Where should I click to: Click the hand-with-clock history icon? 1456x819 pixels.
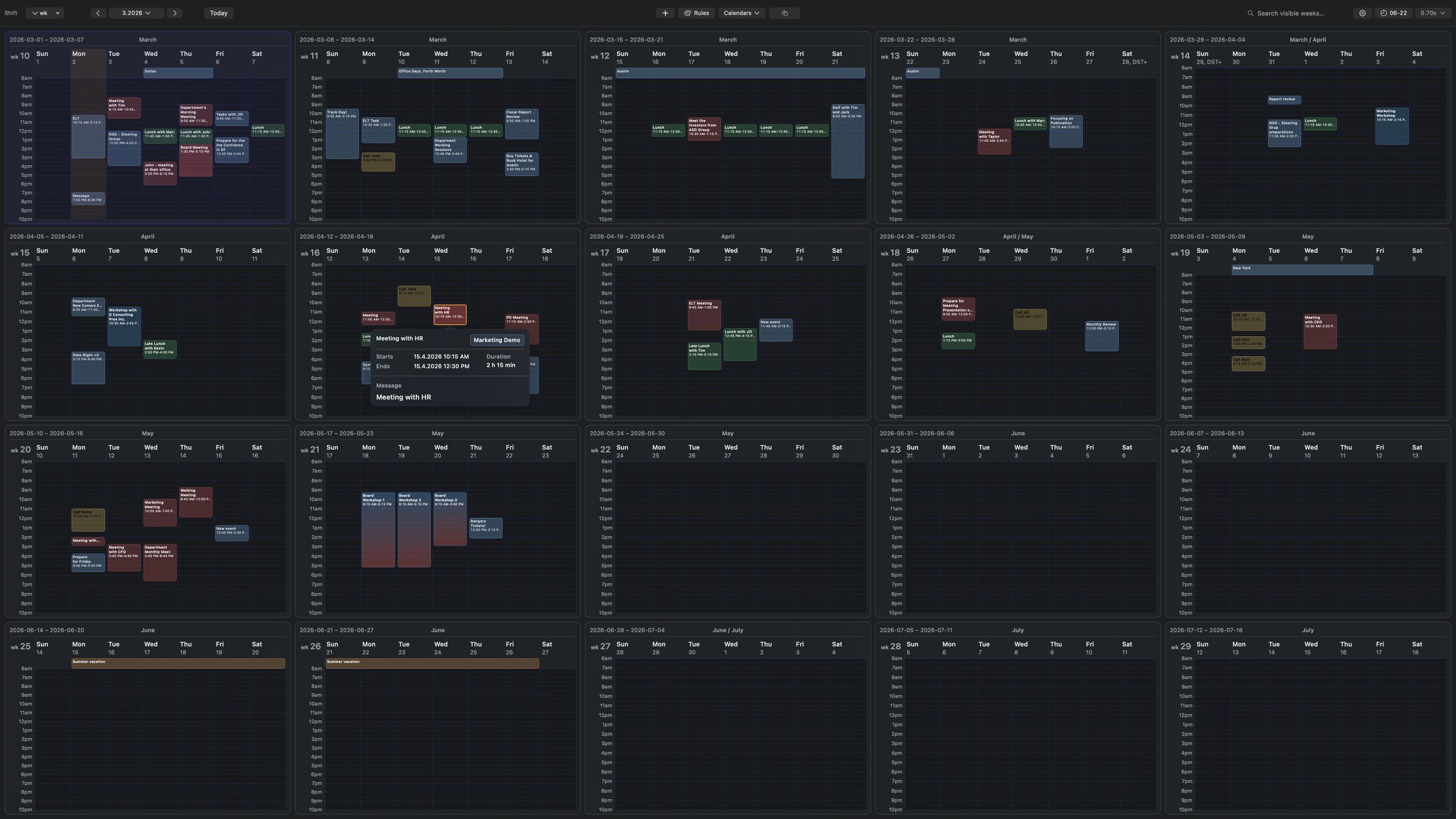[x=784, y=12]
